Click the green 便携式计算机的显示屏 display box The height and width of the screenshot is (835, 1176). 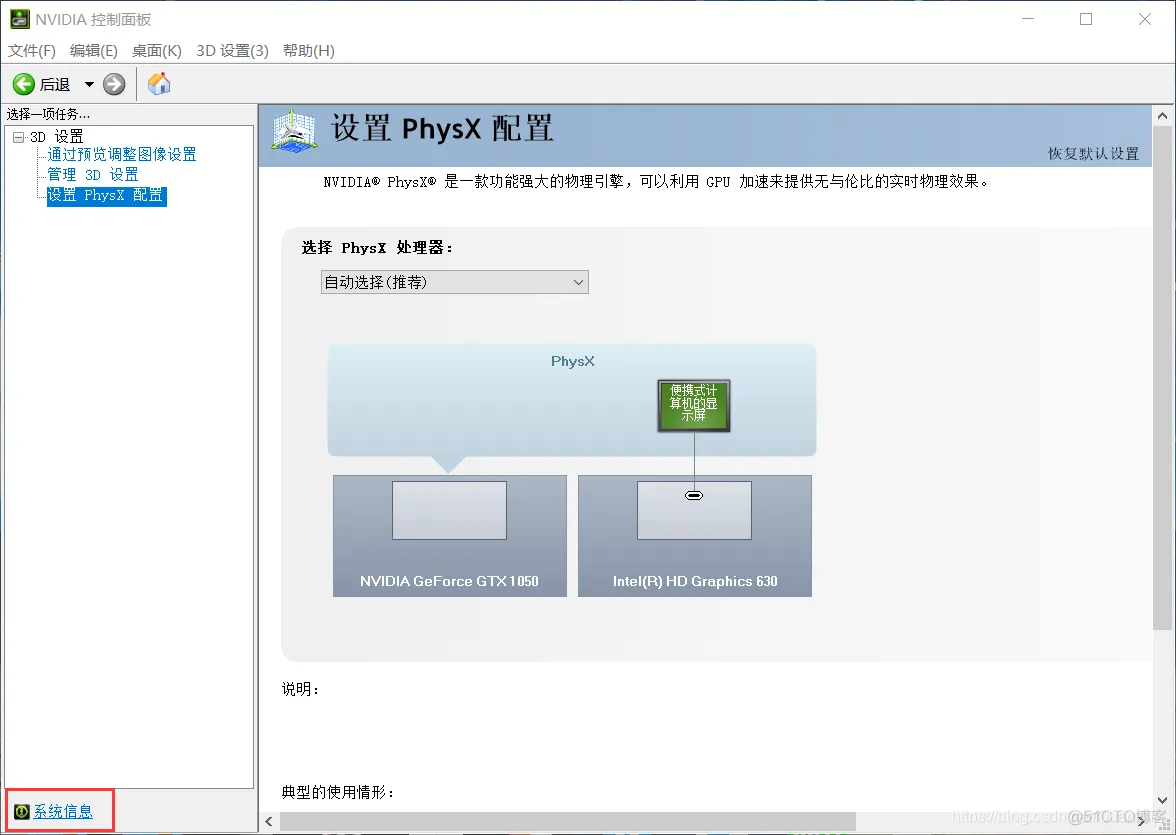pos(694,405)
